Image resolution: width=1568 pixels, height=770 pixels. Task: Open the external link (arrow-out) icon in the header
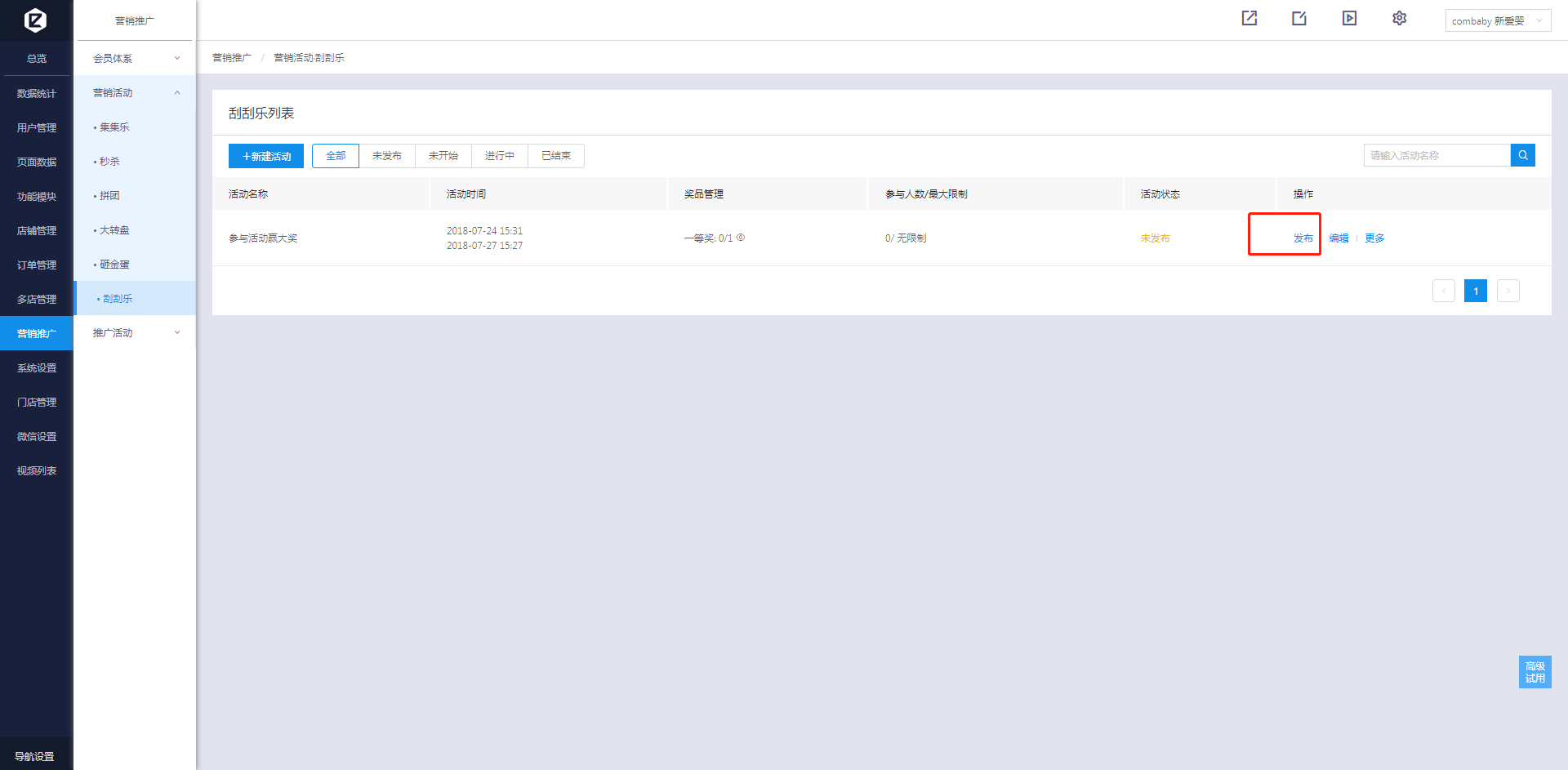click(x=1249, y=18)
